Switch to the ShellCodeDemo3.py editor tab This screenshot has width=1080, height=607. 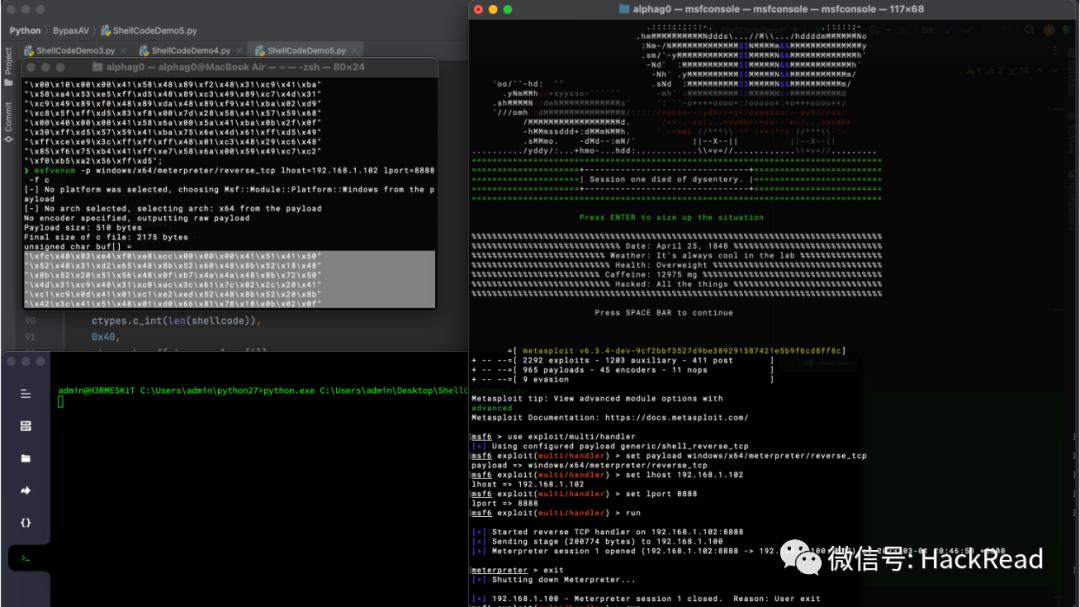coord(75,50)
